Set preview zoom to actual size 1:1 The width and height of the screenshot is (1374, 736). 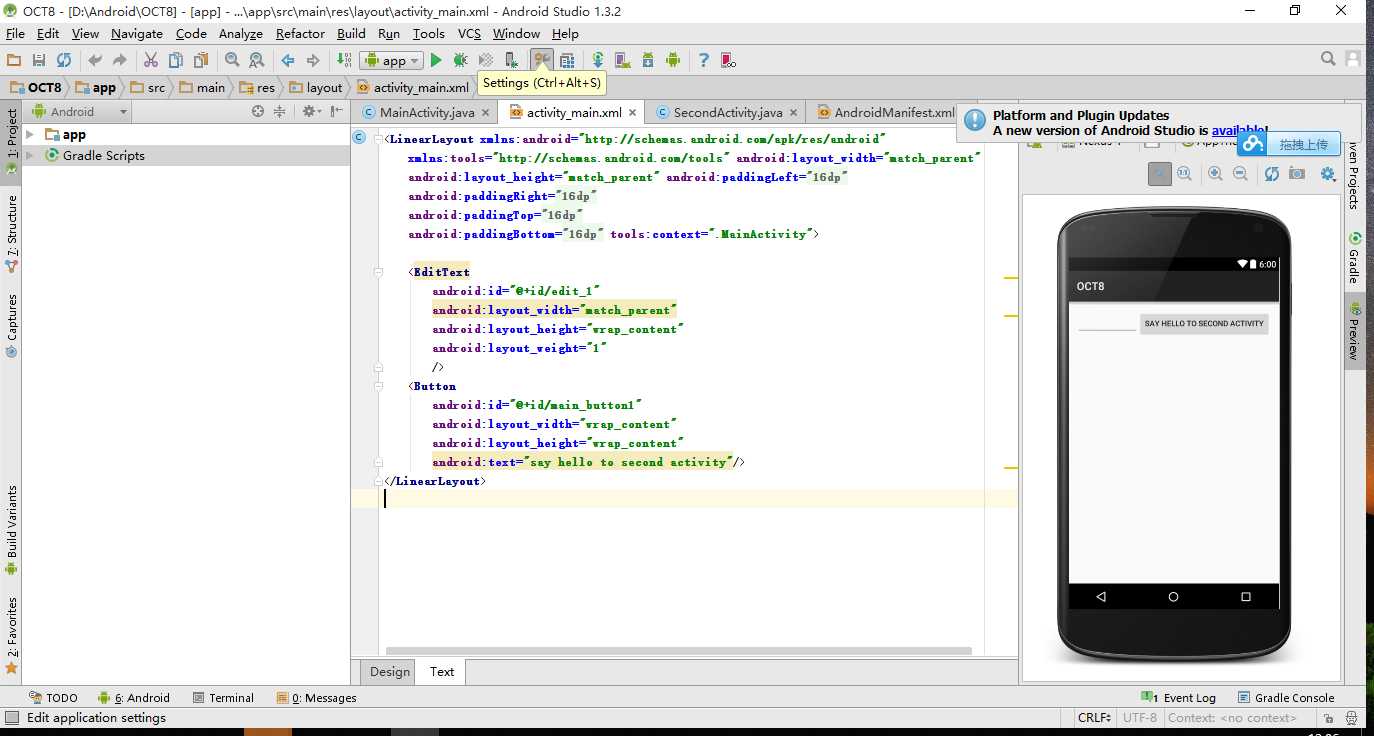point(1185,174)
